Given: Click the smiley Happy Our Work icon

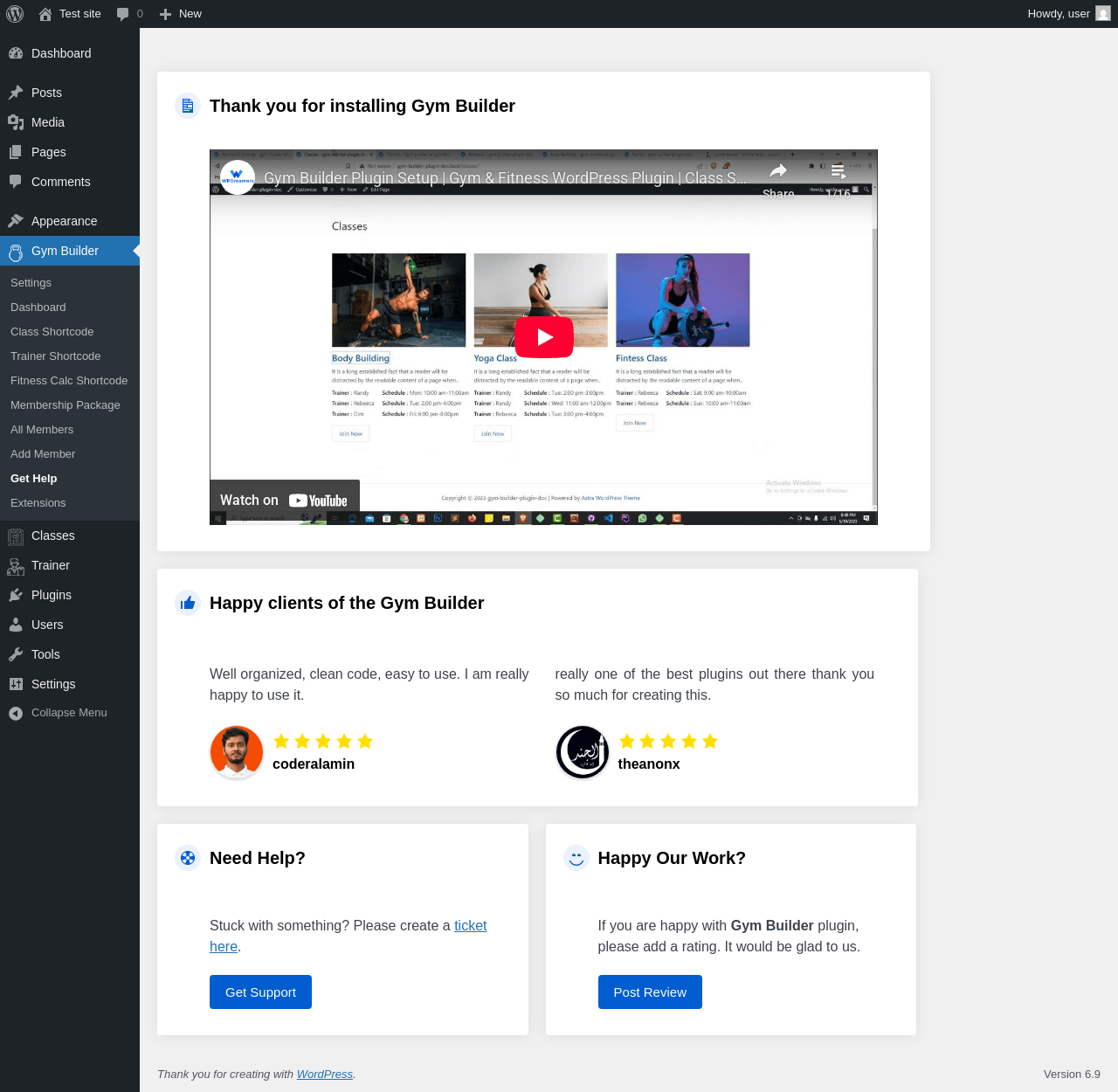Looking at the screenshot, I should click(576, 858).
